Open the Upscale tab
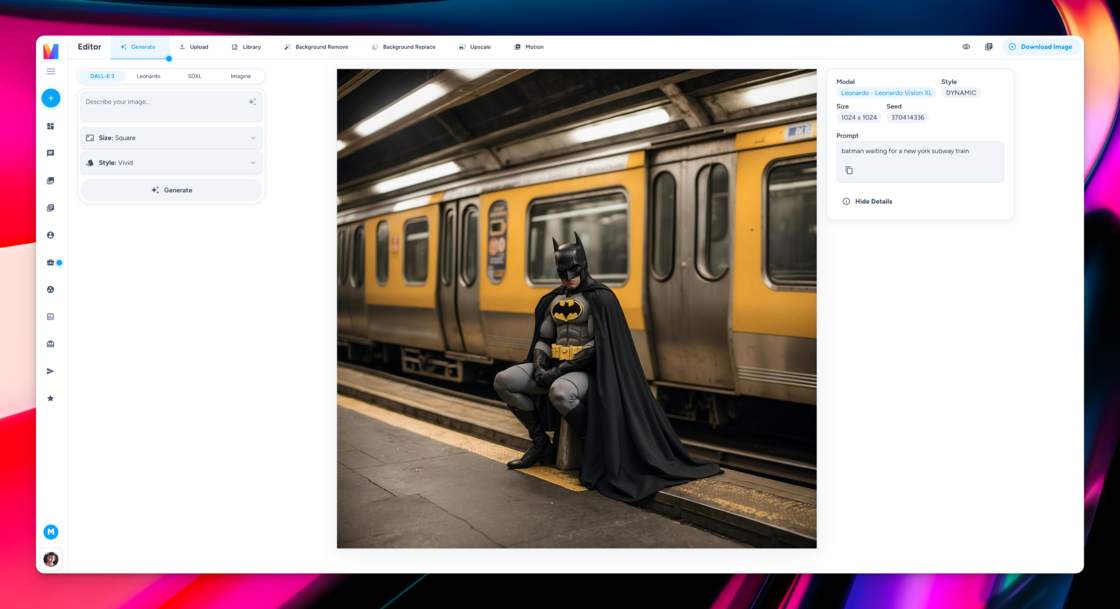Image resolution: width=1120 pixels, height=609 pixels. click(x=475, y=47)
